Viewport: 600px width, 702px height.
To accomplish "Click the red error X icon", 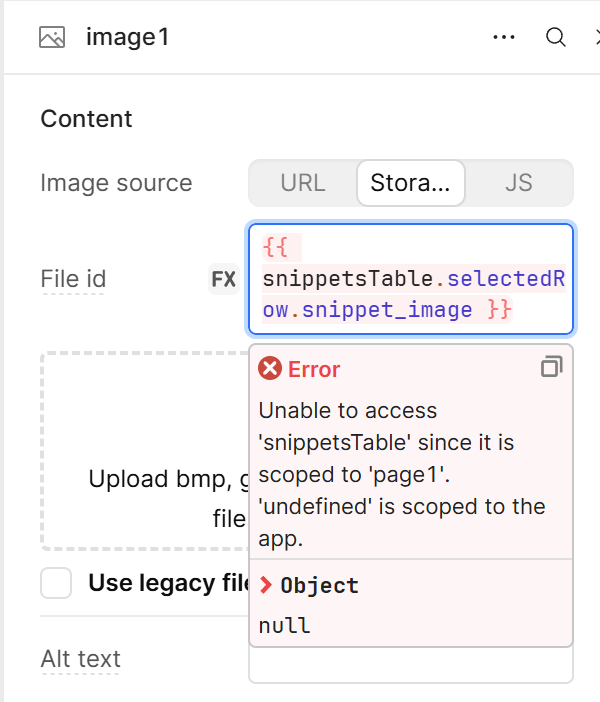I will 270,368.
